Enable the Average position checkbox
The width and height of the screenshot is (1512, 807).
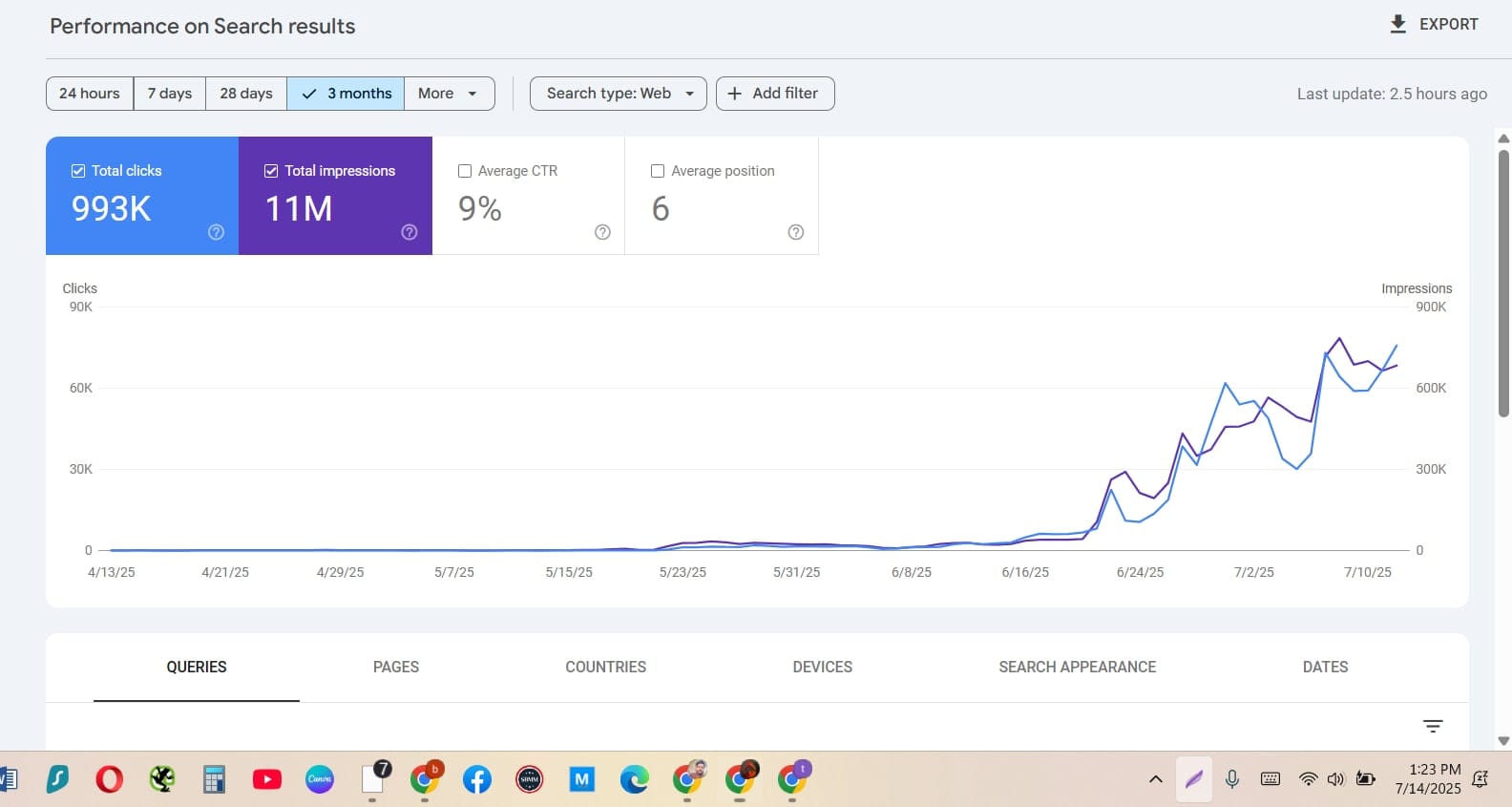pyautogui.click(x=658, y=171)
